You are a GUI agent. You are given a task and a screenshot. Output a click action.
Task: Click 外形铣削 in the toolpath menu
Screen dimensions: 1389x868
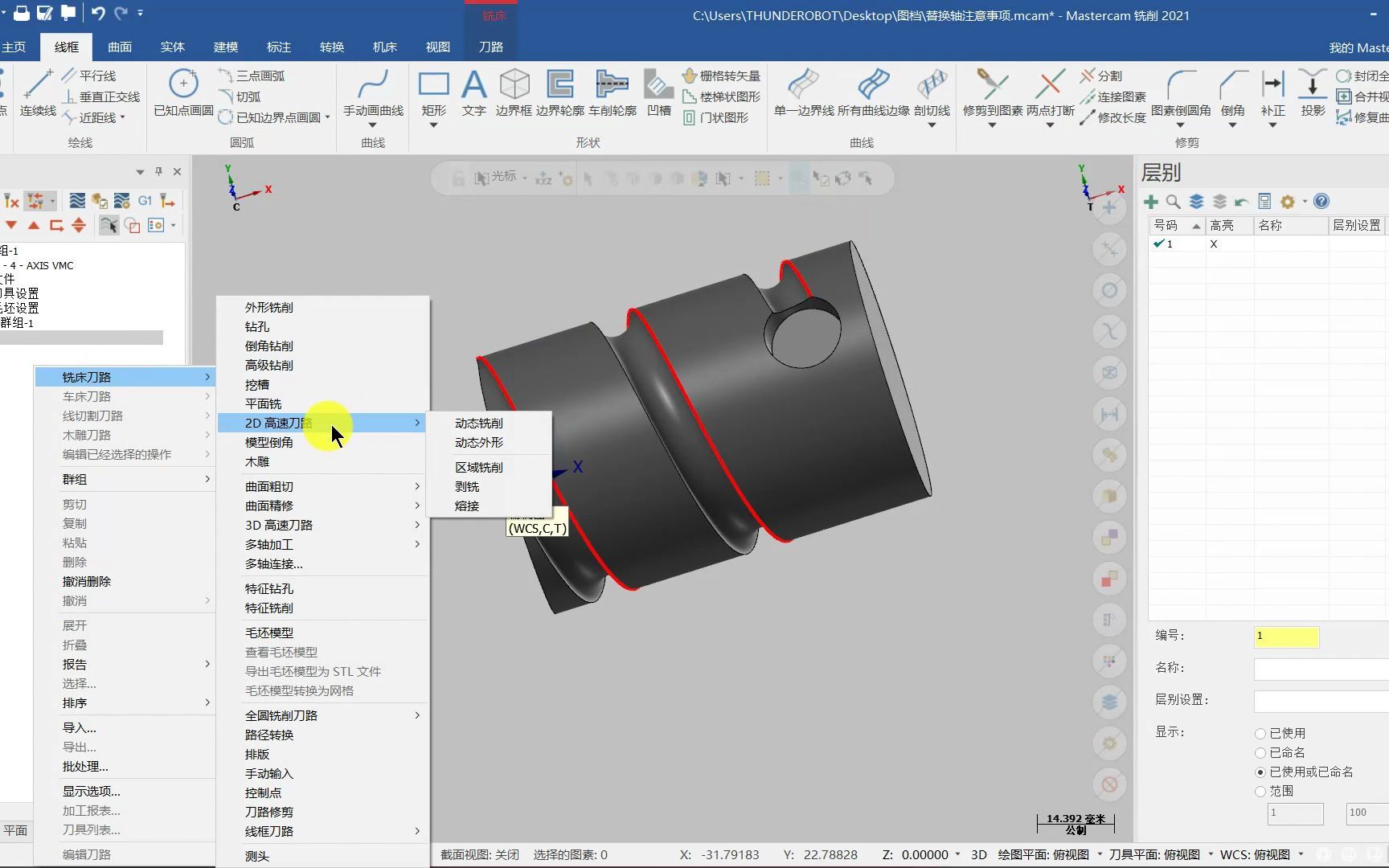tap(269, 307)
